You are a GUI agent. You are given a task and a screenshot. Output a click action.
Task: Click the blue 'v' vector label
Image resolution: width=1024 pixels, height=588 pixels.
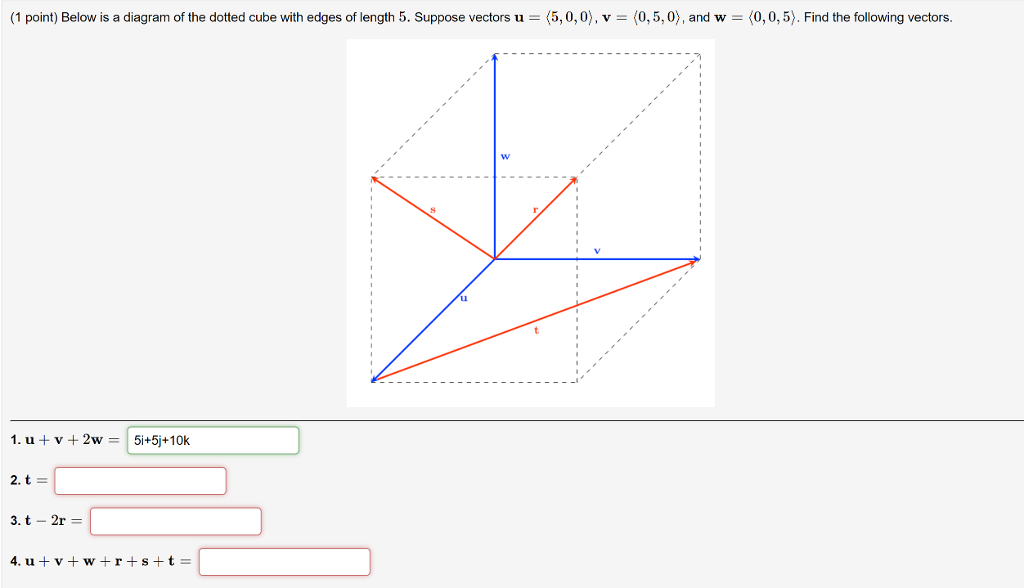(597, 251)
